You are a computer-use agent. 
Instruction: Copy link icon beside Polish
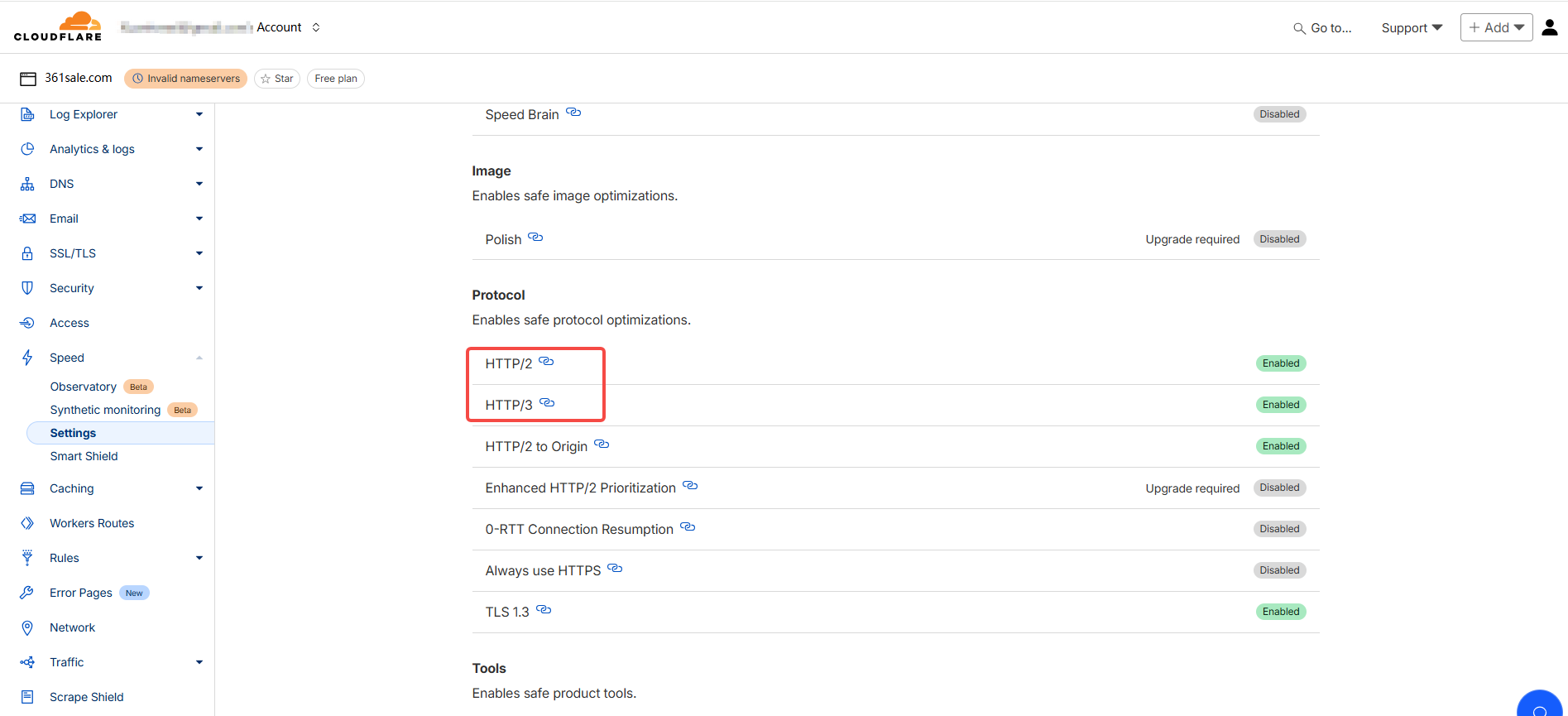[x=535, y=238]
